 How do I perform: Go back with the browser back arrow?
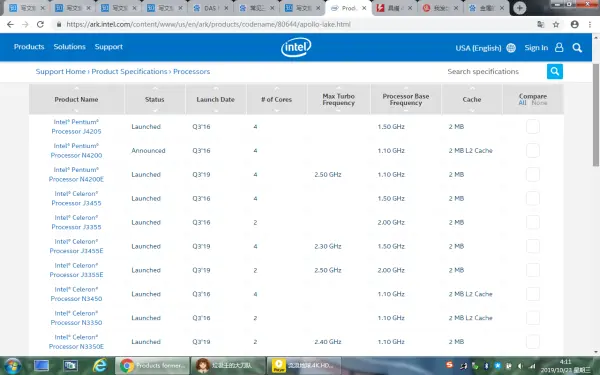10,24
